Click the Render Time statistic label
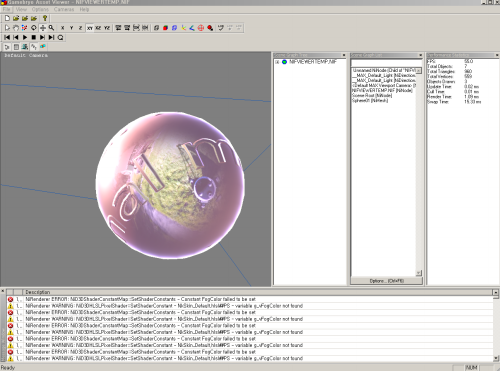This screenshot has height=371, width=500. point(439,97)
